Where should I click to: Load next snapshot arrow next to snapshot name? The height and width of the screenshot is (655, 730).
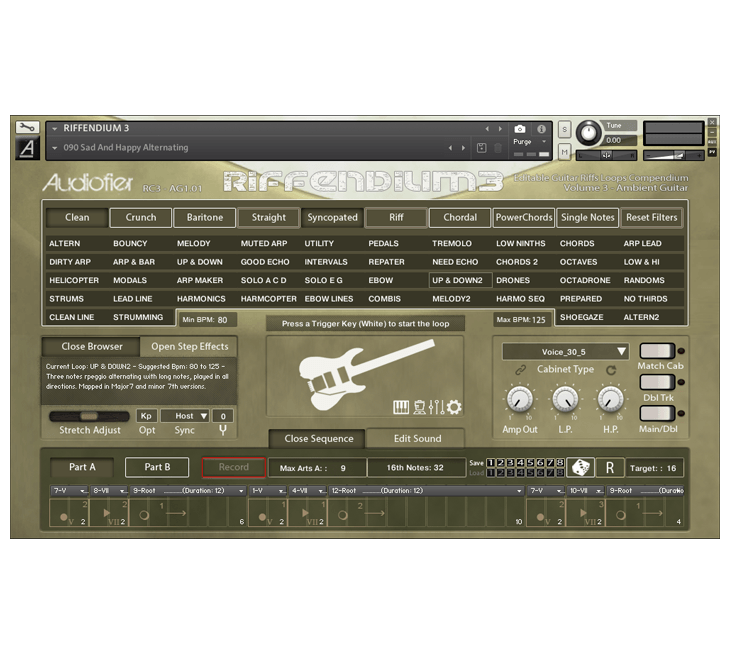coord(463,148)
